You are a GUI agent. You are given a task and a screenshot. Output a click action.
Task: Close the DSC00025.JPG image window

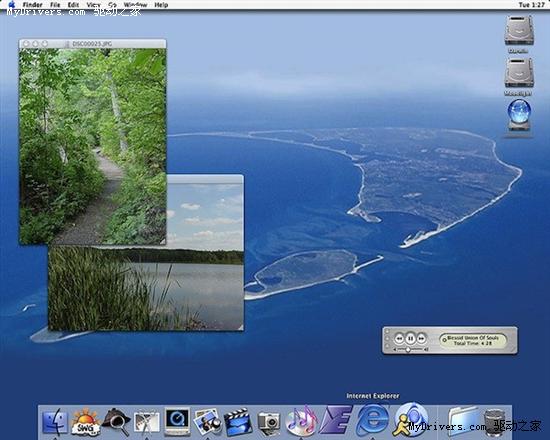pos(26,44)
